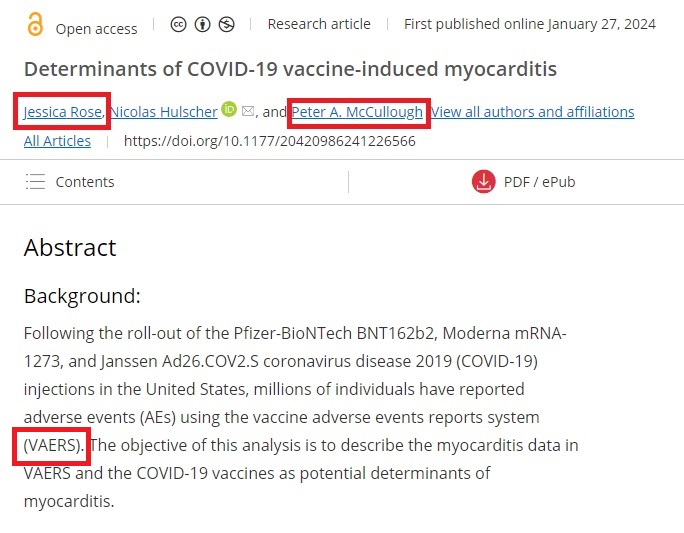The height and width of the screenshot is (533, 684).
Task: Click the orange open access padlock icon
Action: coord(37,26)
